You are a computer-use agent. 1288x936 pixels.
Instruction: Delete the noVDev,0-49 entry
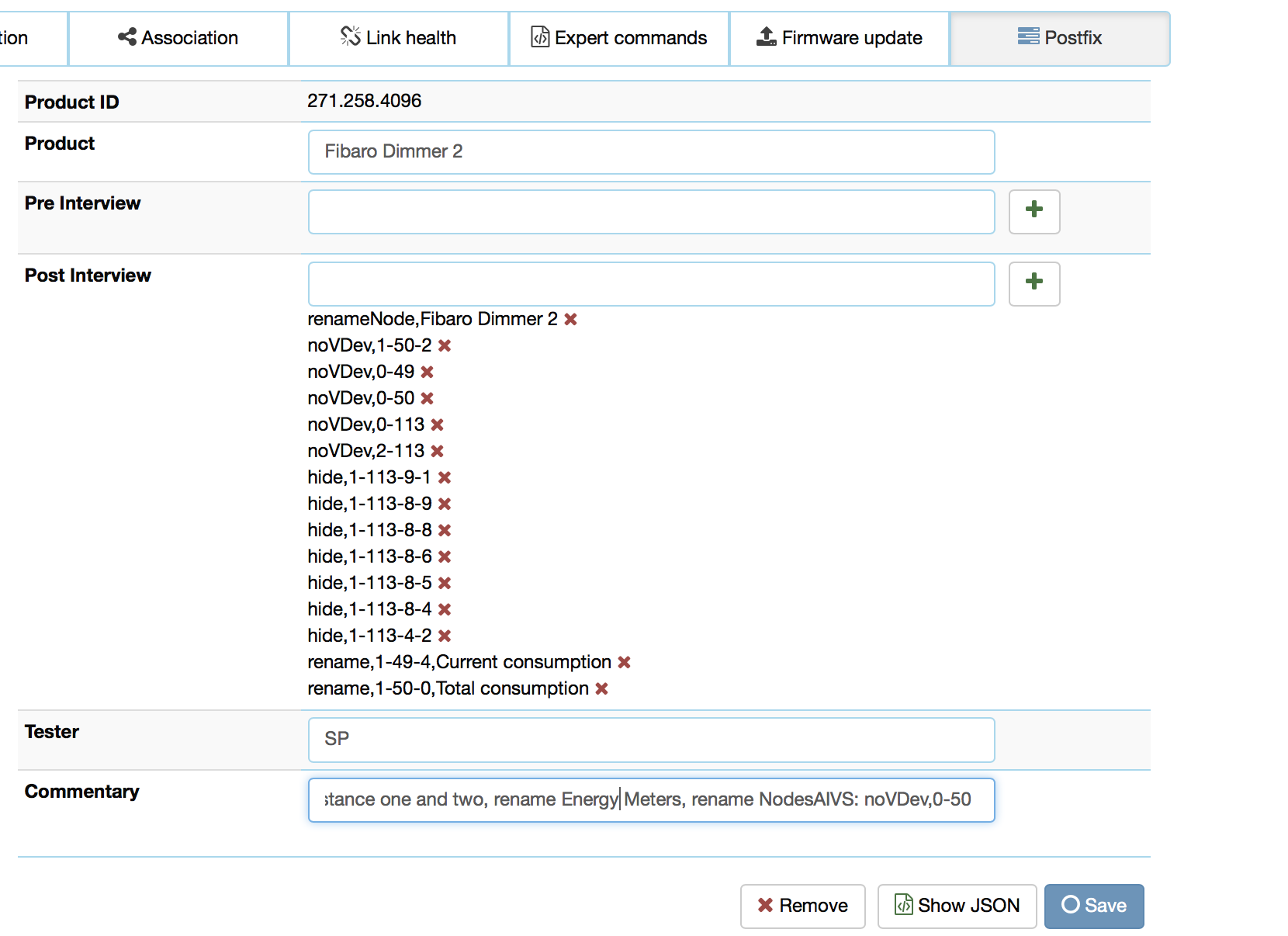point(428,372)
